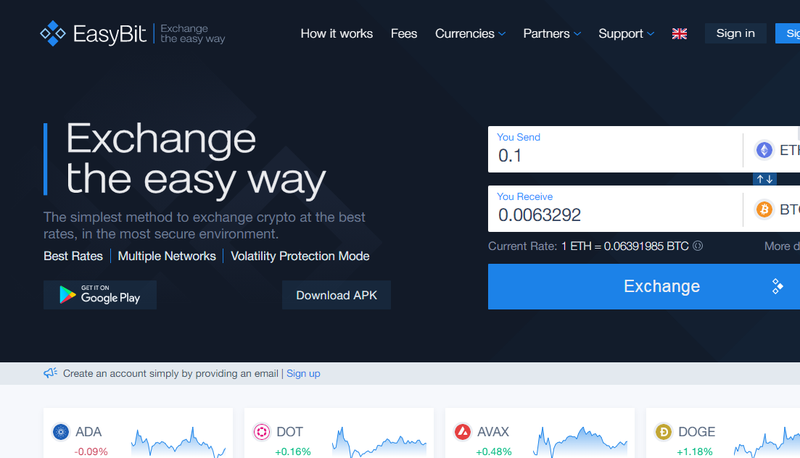
Task: Open the BTC receive currency selector
Action: 776,209
